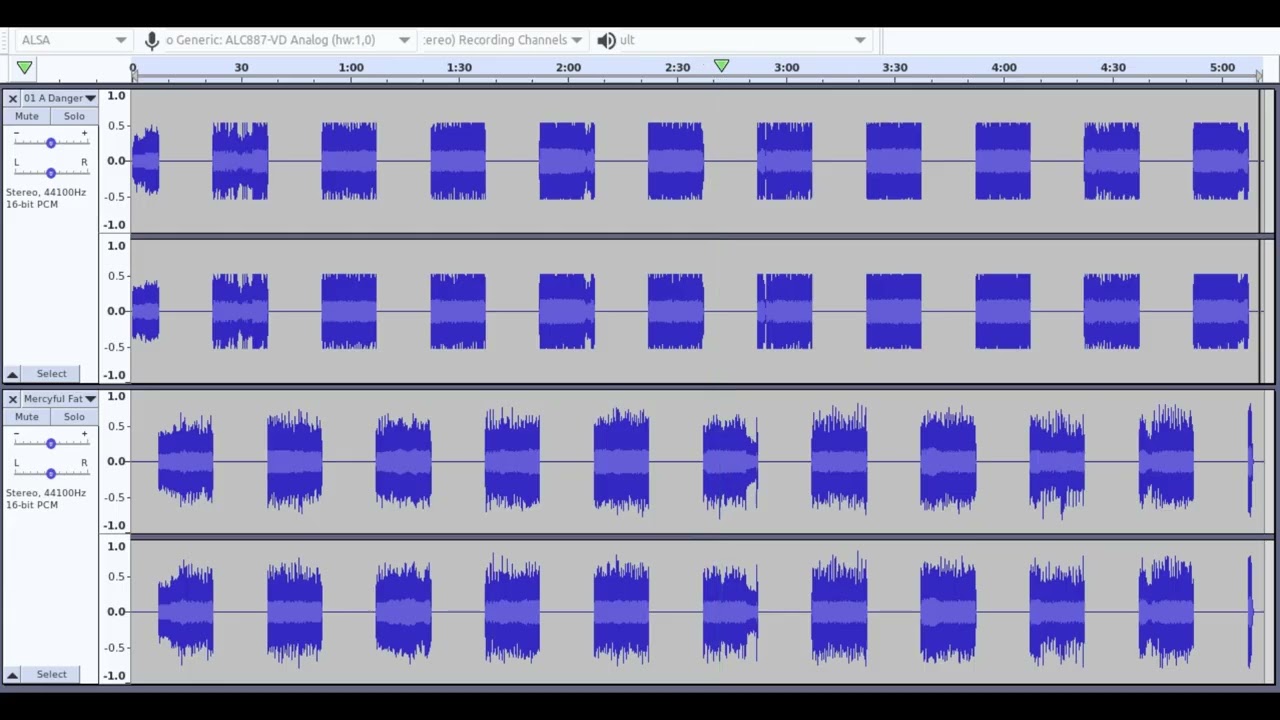The height and width of the screenshot is (720, 1280).
Task: Click the format info under Mercyful Fat
Action: tap(46, 499)
